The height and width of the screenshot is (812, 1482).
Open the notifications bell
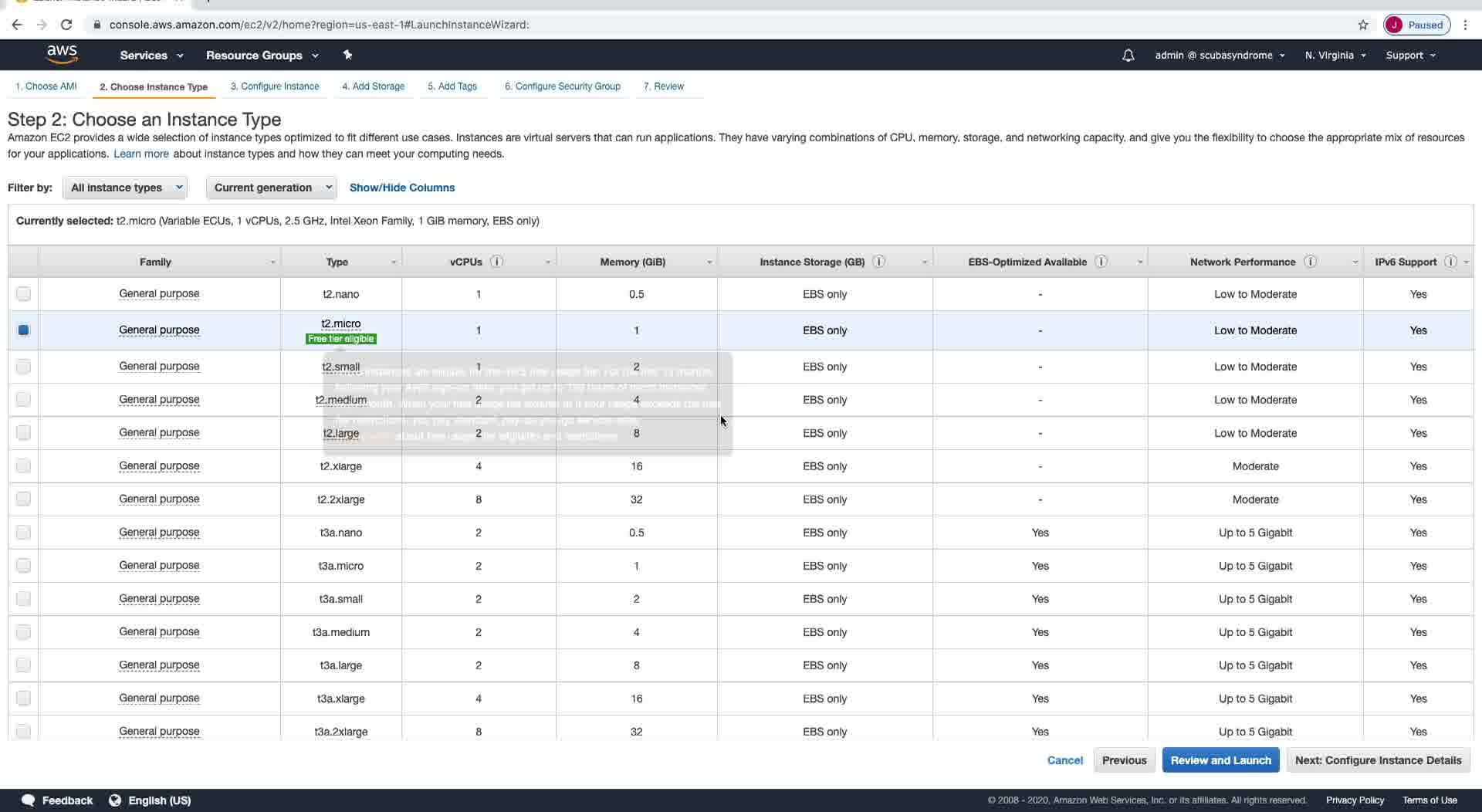1128,56
